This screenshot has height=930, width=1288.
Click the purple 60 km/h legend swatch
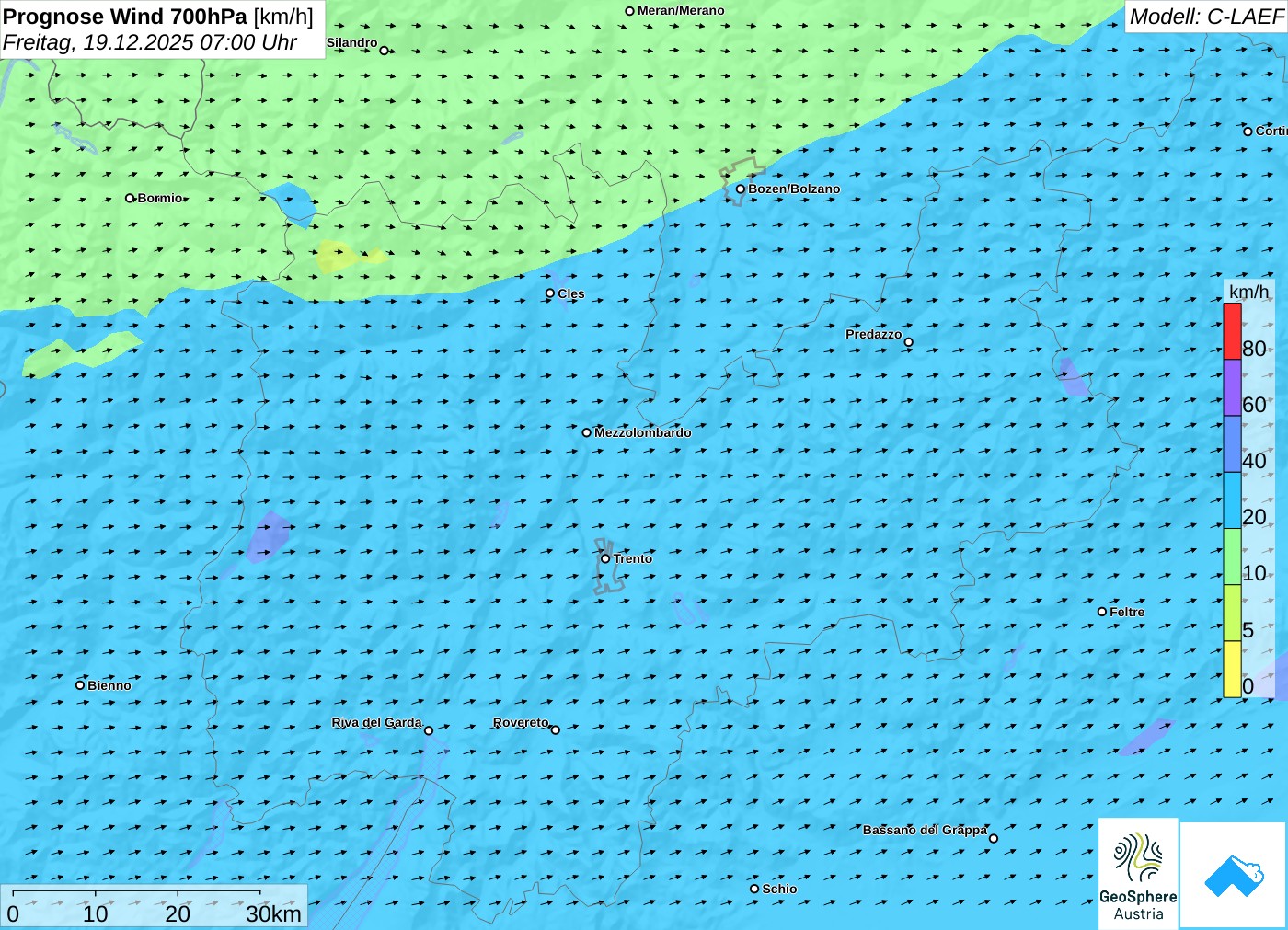coord(1232,387)
